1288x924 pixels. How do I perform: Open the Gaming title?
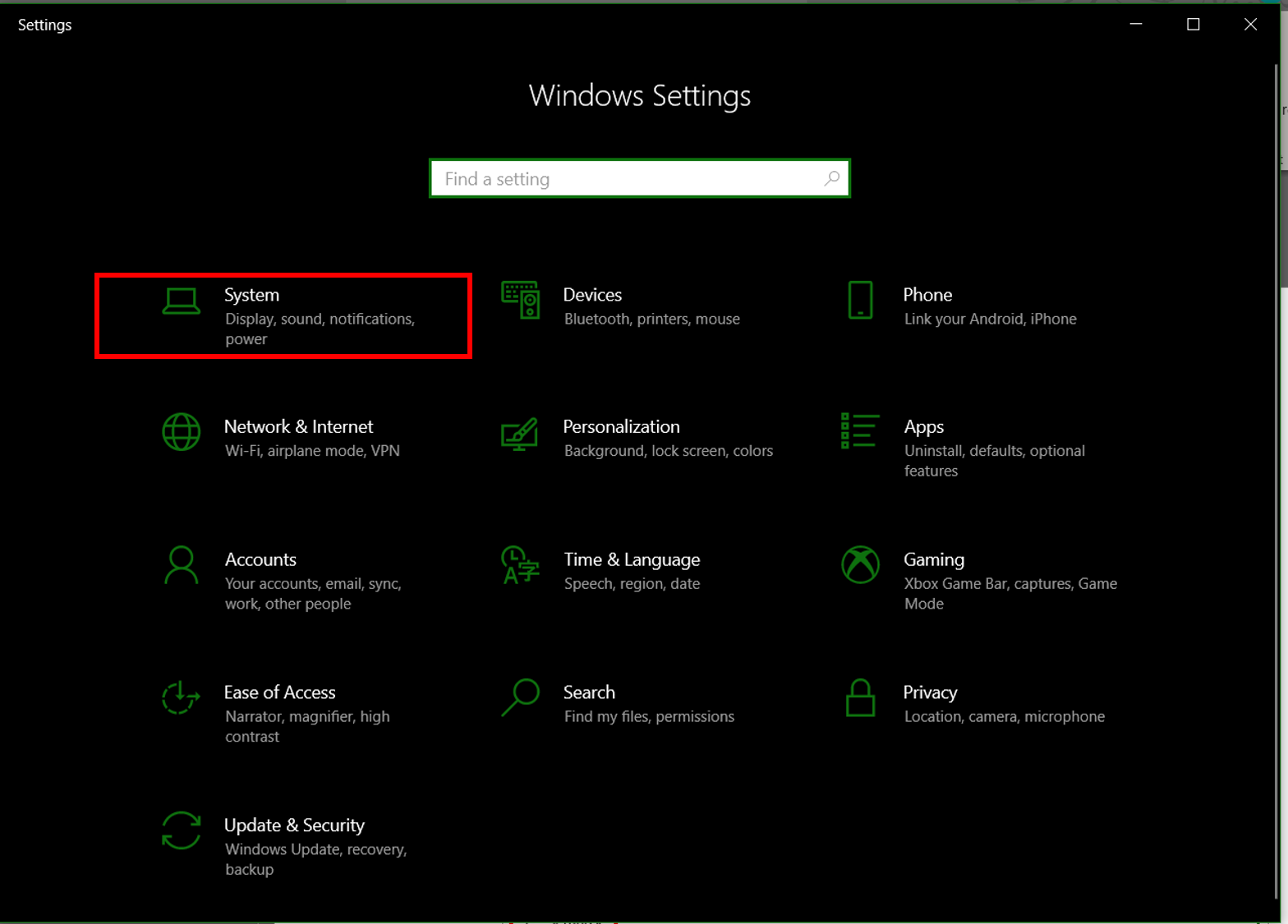[x=934, y=560]
